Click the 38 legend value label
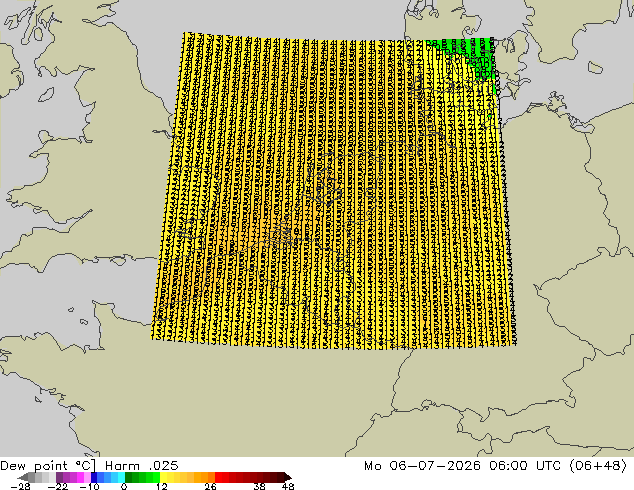This screenshot has height=490, width=634. click(x=259, y=486)
